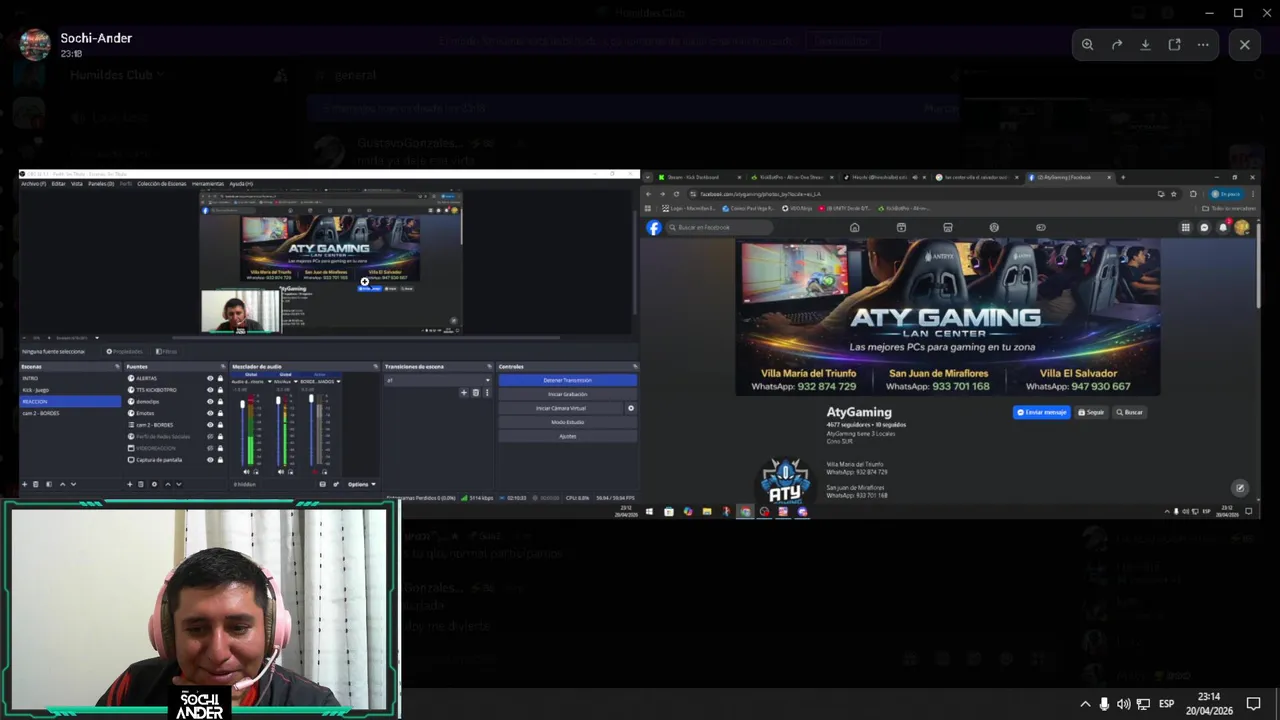1280x720 pixels.
Task: Click Propiedades button above OBS docks
Action: click(125, 351)
